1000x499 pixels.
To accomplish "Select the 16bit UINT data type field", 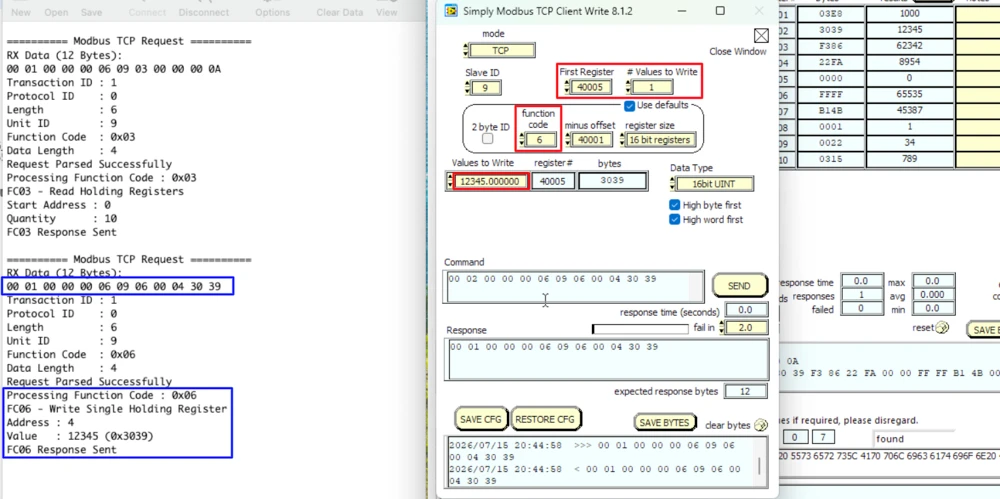I will [x=714, y=184].
